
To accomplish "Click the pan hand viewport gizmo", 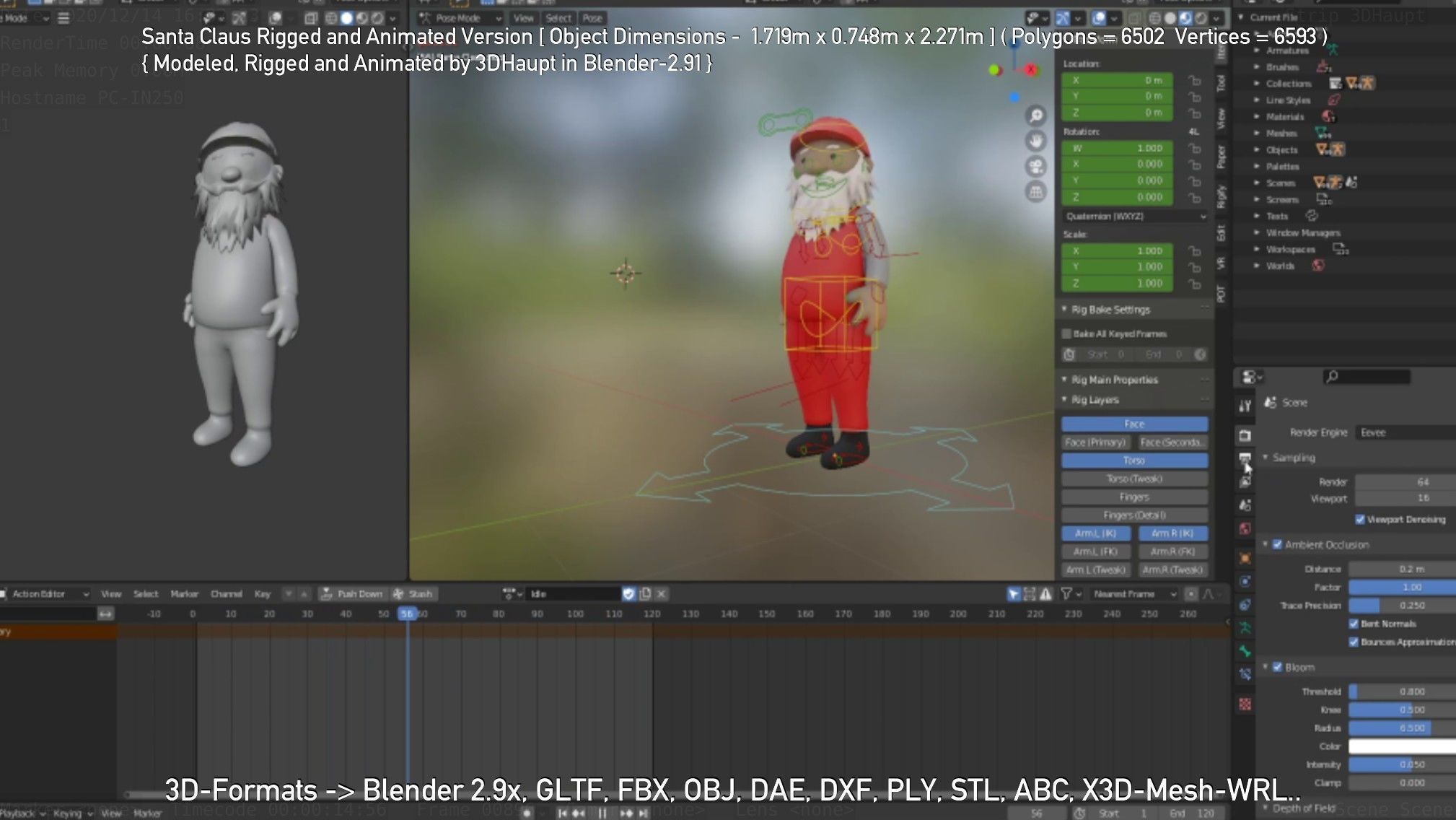I will pos(1036,141).
